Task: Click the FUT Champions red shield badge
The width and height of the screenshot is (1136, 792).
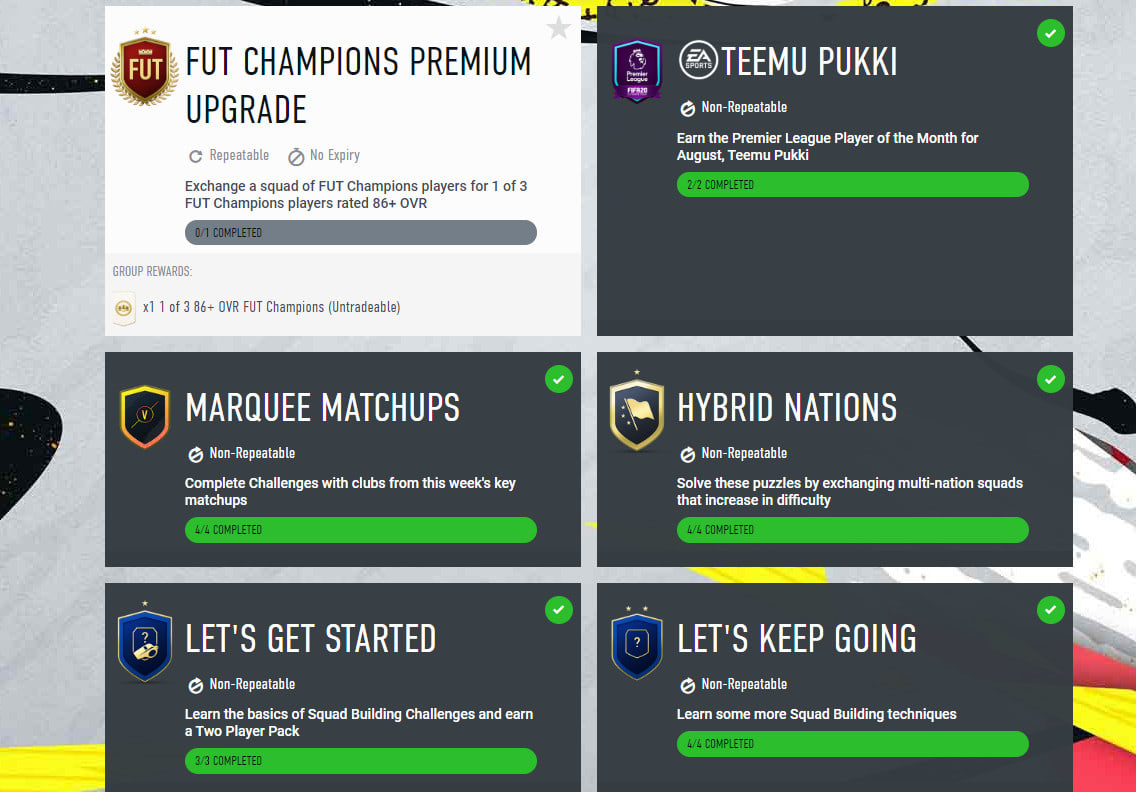Action: click(x=145, y=67)
